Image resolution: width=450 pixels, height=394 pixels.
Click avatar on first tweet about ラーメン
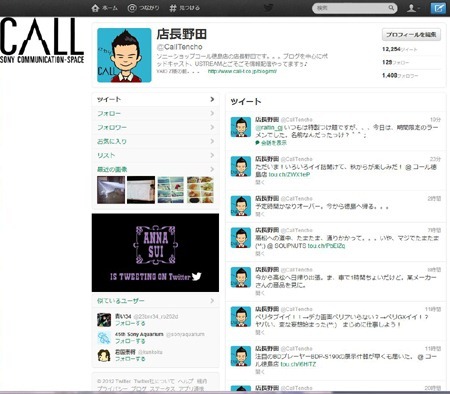tap(241, 127)
